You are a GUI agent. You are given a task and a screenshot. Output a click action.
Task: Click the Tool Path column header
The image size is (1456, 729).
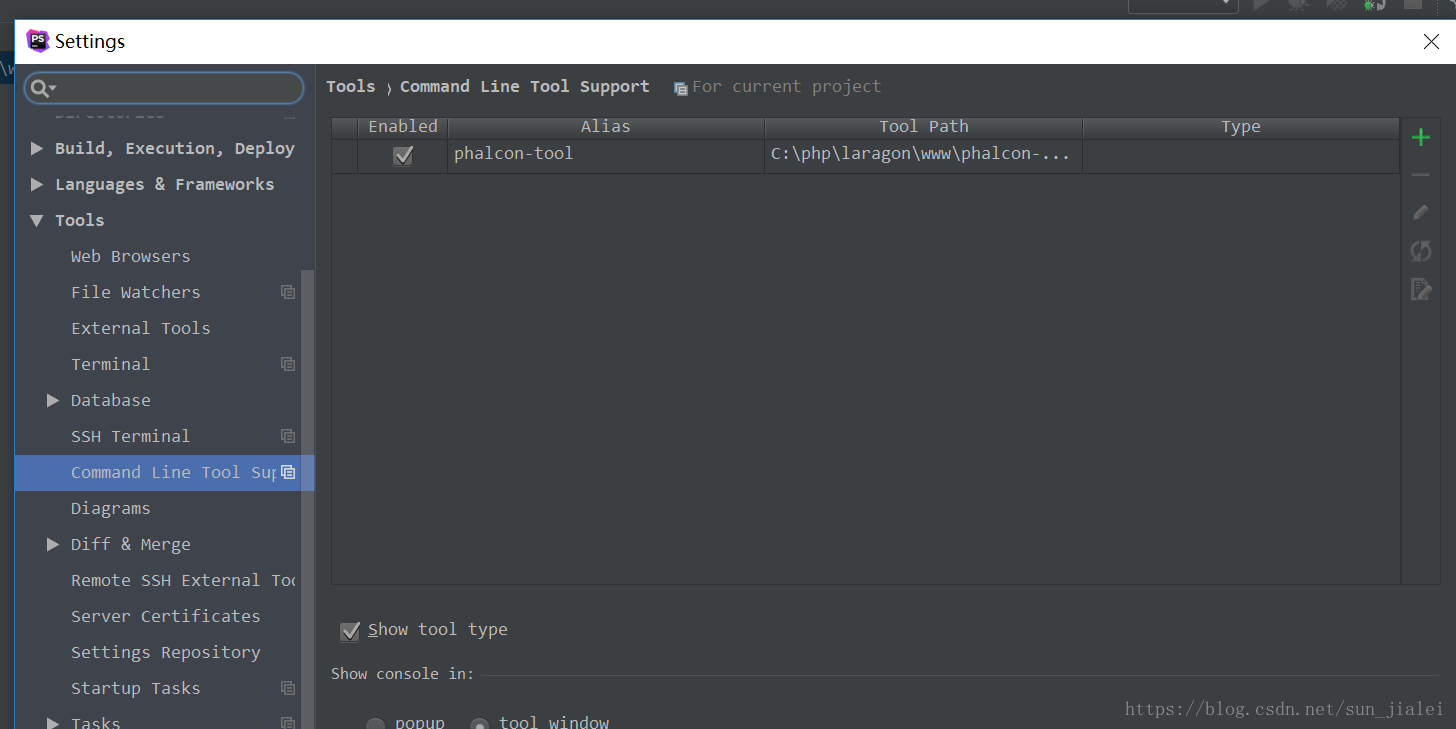click(923, 127)
